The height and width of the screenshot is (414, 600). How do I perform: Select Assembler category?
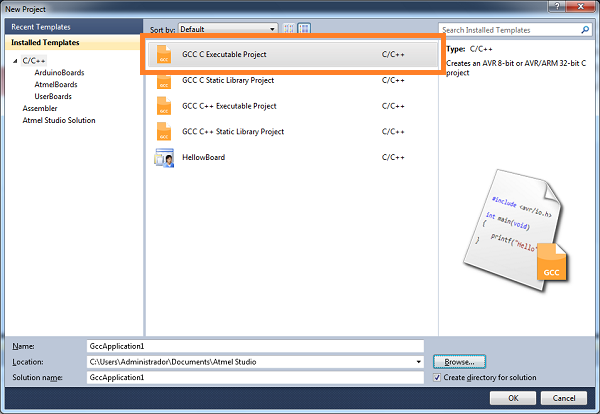click(x=40, y=108)
